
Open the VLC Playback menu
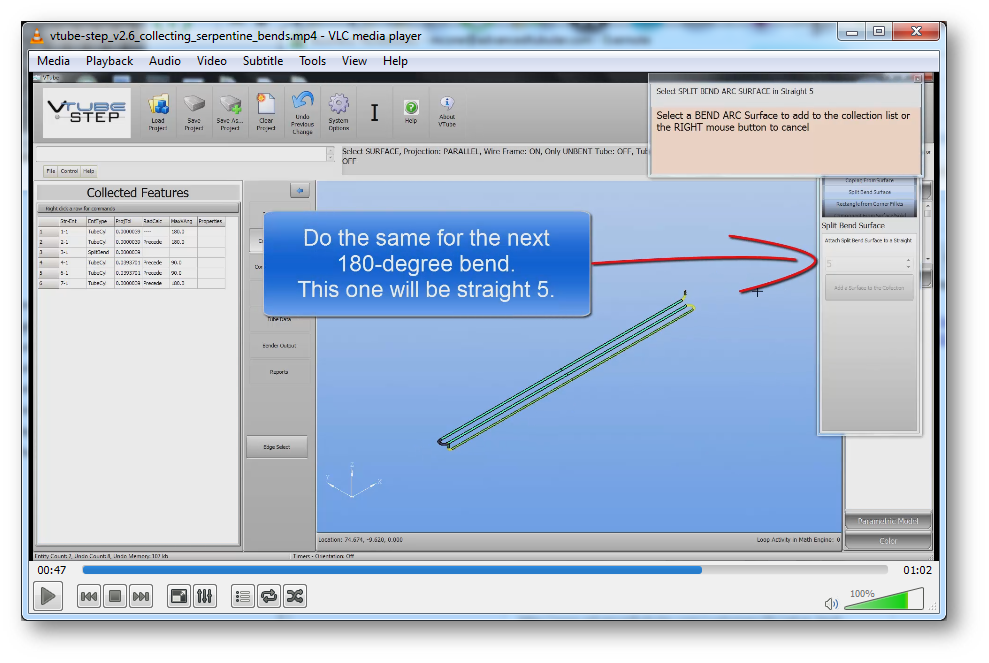coord(109,61)
